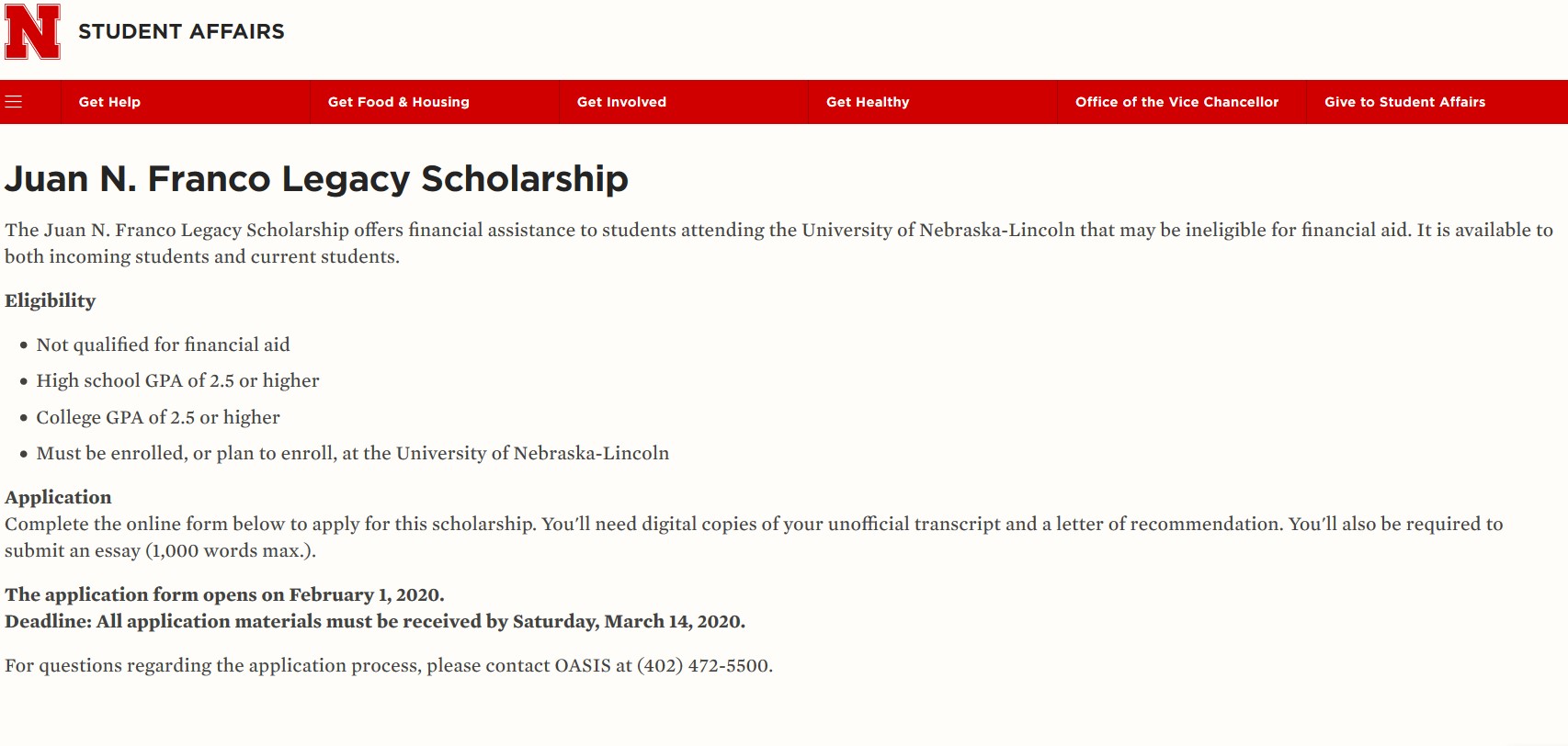Click the March 14, 2020 deadline line

[374, 621]
